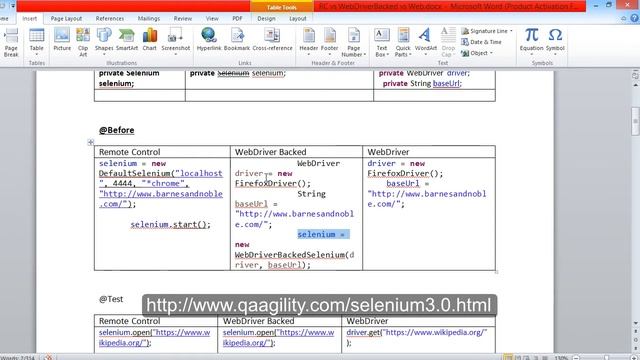Click 'FirefoxDriver();' in WebDriver column
This screenshot has width=640, height=360.
[x=405, y=173]
